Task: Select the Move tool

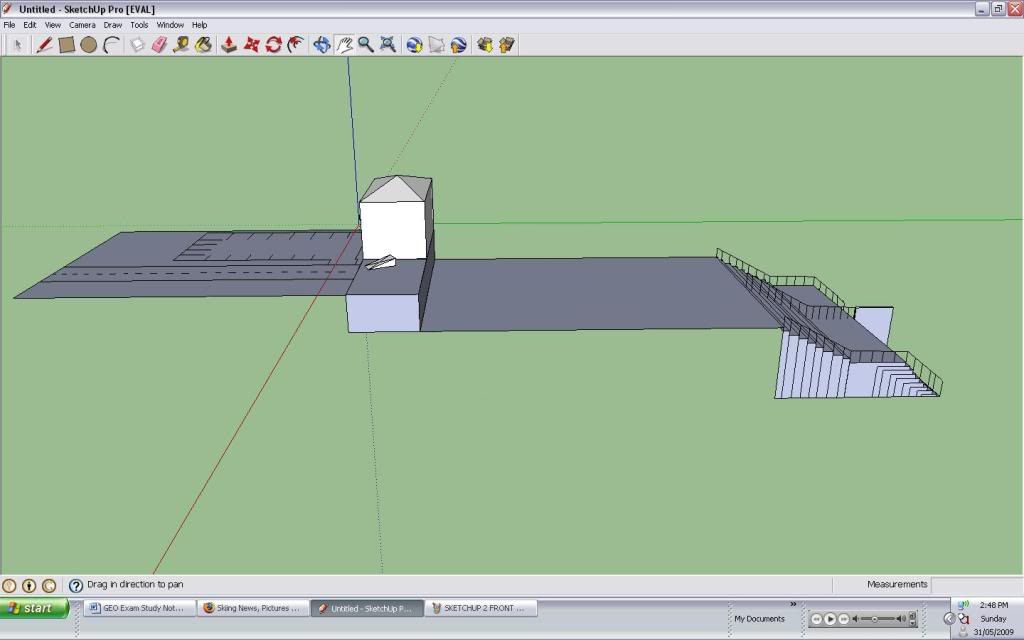Action: [x=250, y=44]
